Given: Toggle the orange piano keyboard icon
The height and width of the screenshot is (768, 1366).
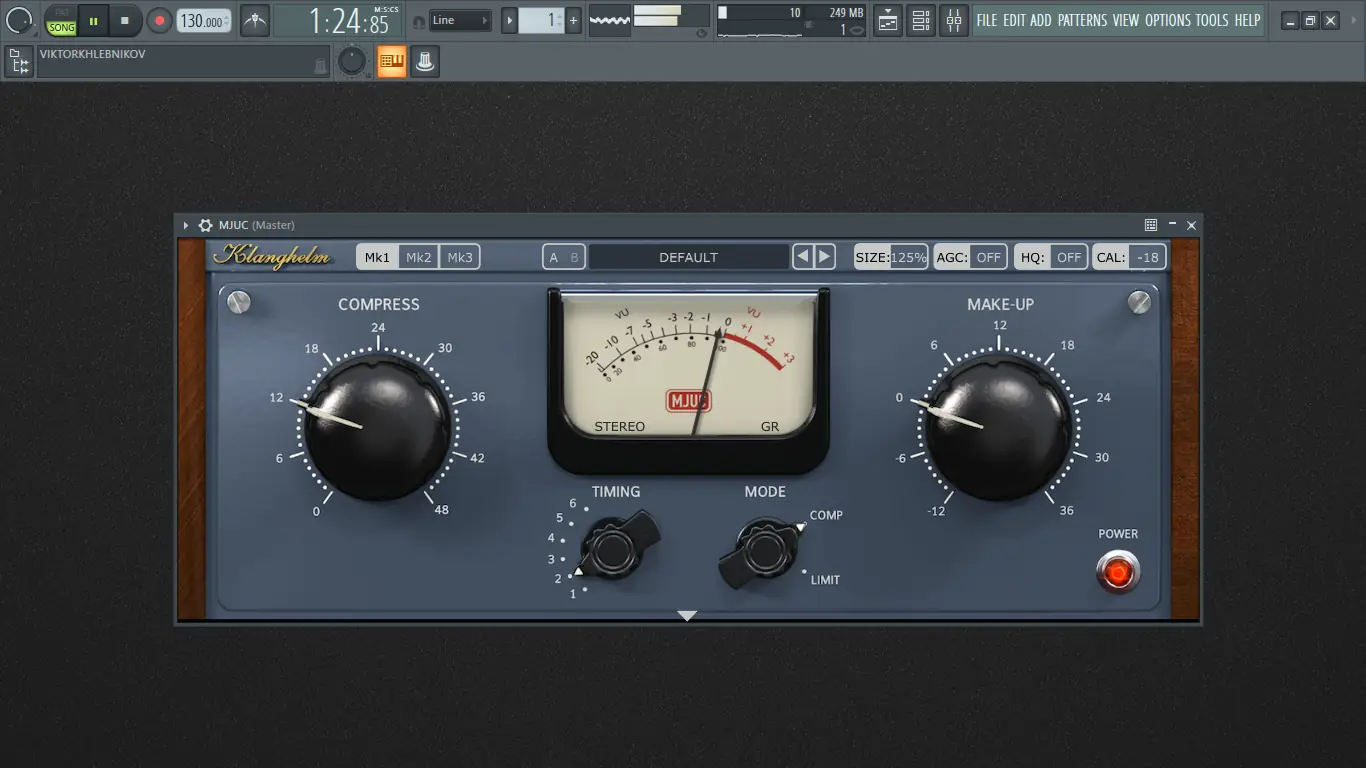Looking at the screenshot, I should (x=391, y=62).
